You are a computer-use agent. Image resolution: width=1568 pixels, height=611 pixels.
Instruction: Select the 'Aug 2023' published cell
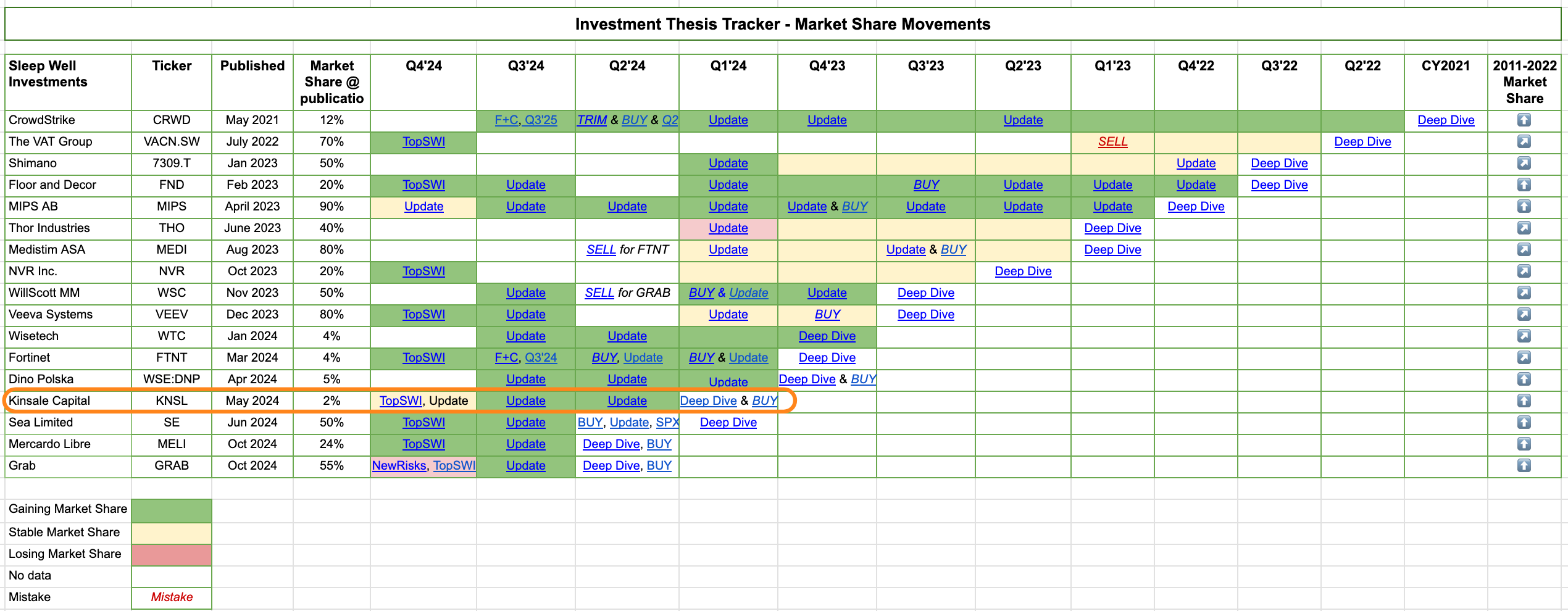point(252,249)
